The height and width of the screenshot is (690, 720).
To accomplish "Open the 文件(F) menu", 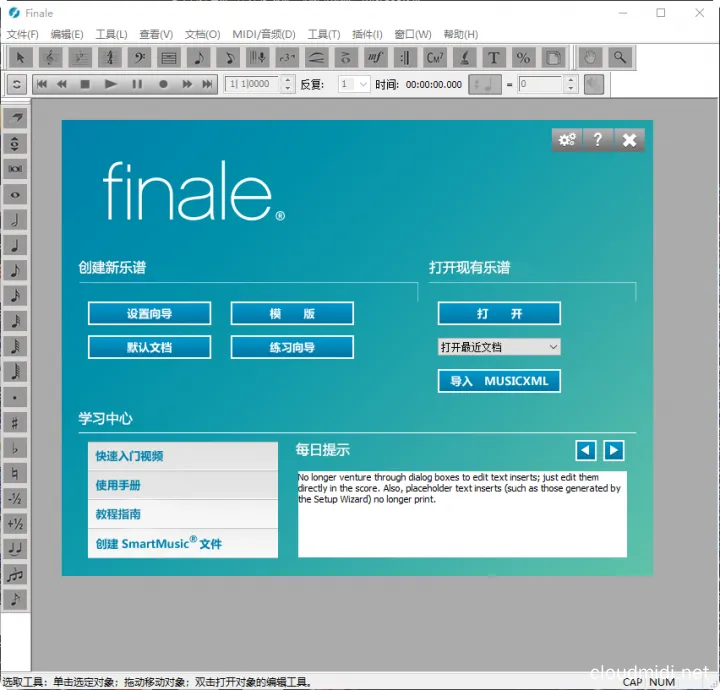I will pos(22,34).
